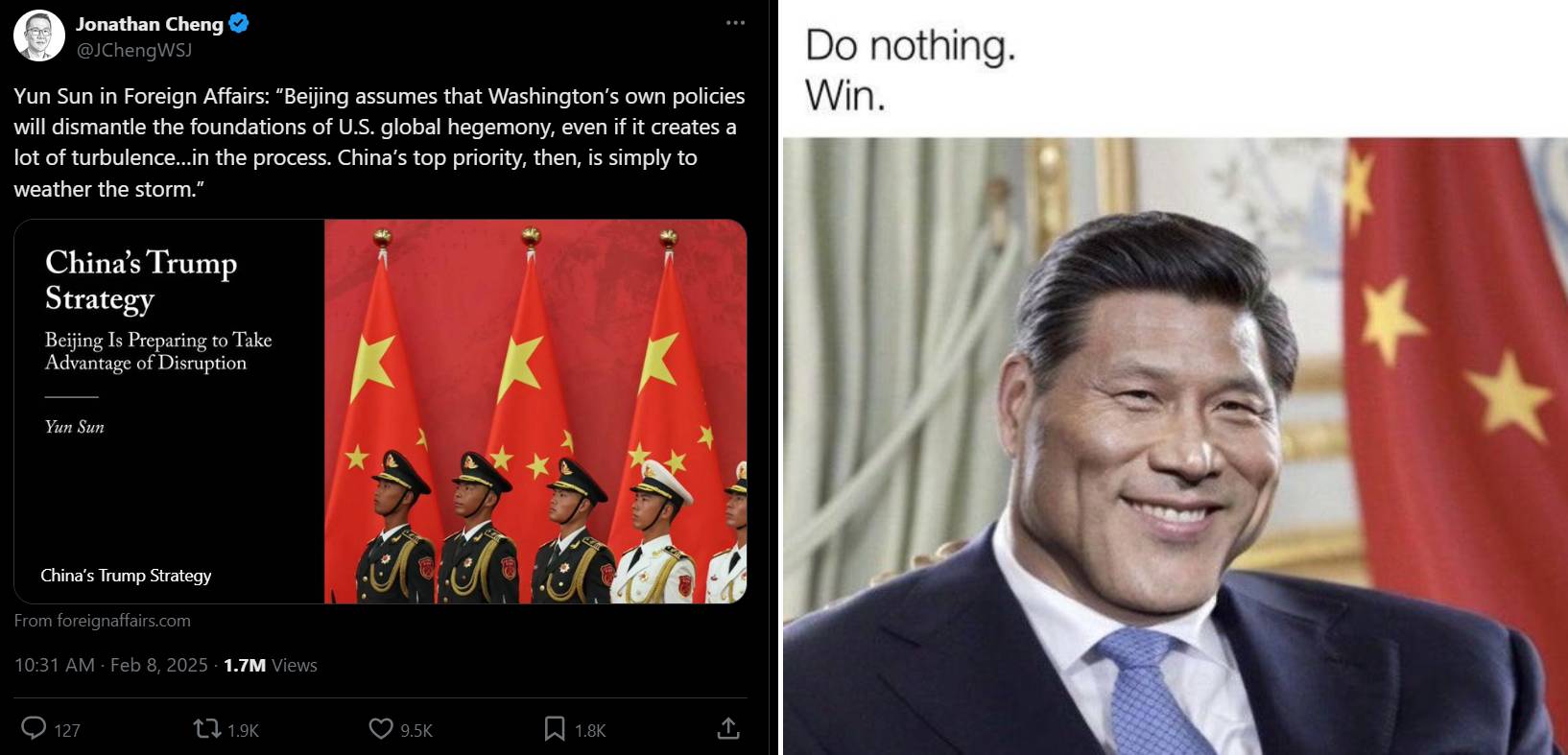Click the Yun Sun author byline

(x=74, y=427)
